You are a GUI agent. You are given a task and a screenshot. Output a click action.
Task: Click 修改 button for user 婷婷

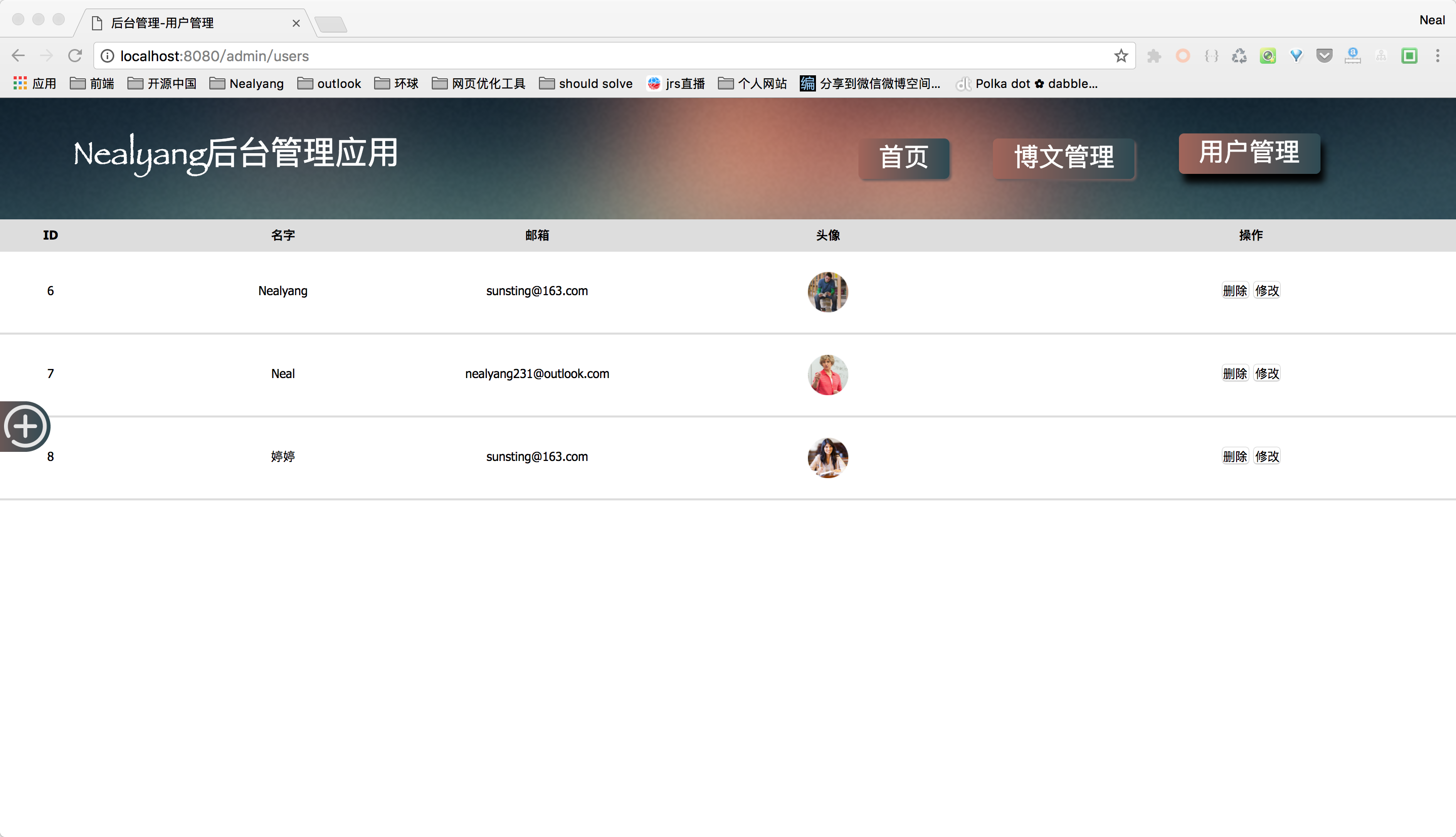1267,456
